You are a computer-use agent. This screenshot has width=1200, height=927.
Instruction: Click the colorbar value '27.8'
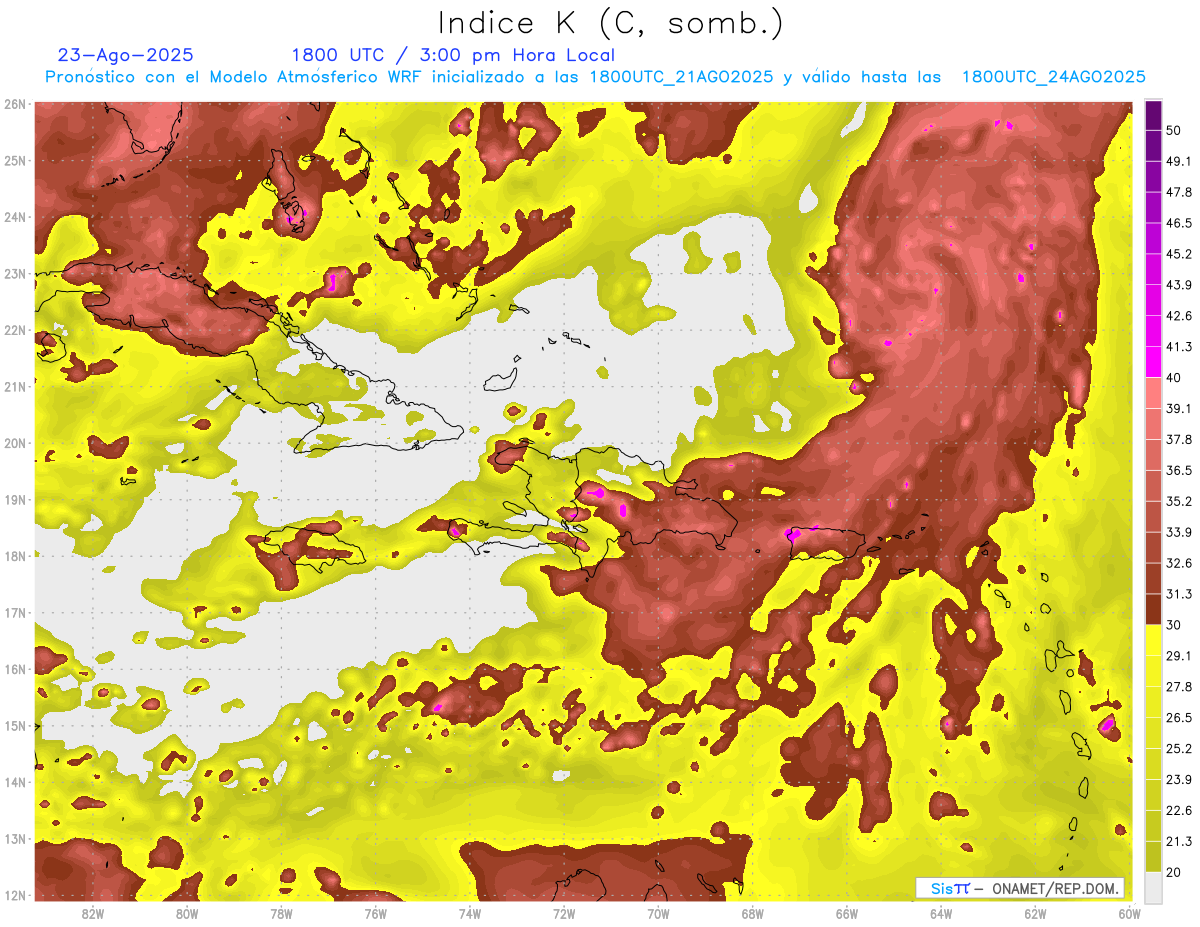1178,686
